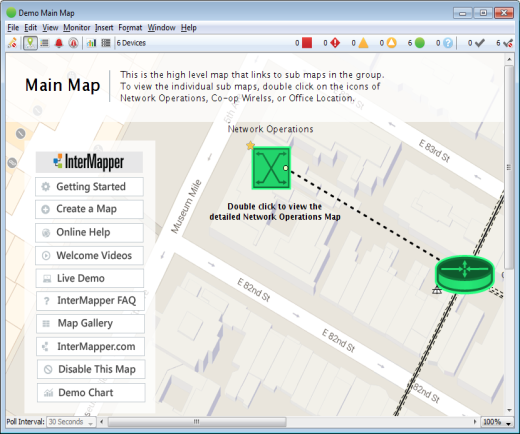Click the orange triangle alarm-status filter
The image size is (520, 434).
(x=363, y=43)
